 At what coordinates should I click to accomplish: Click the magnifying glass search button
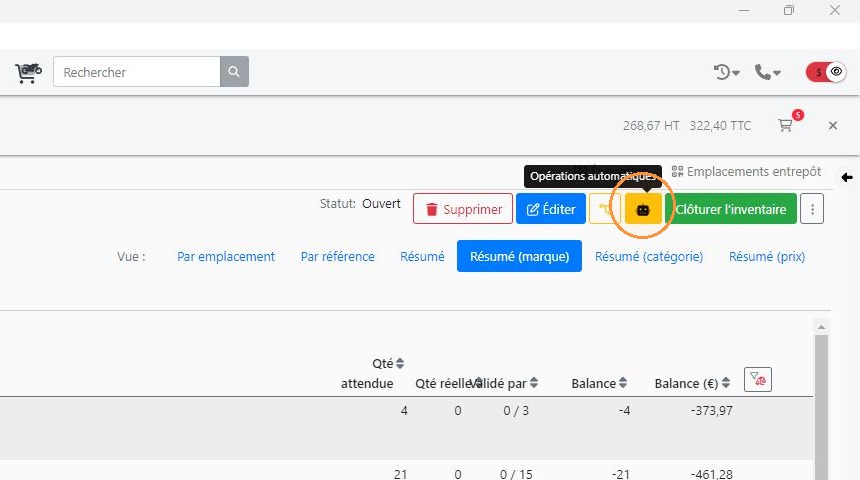coord(234,71)
